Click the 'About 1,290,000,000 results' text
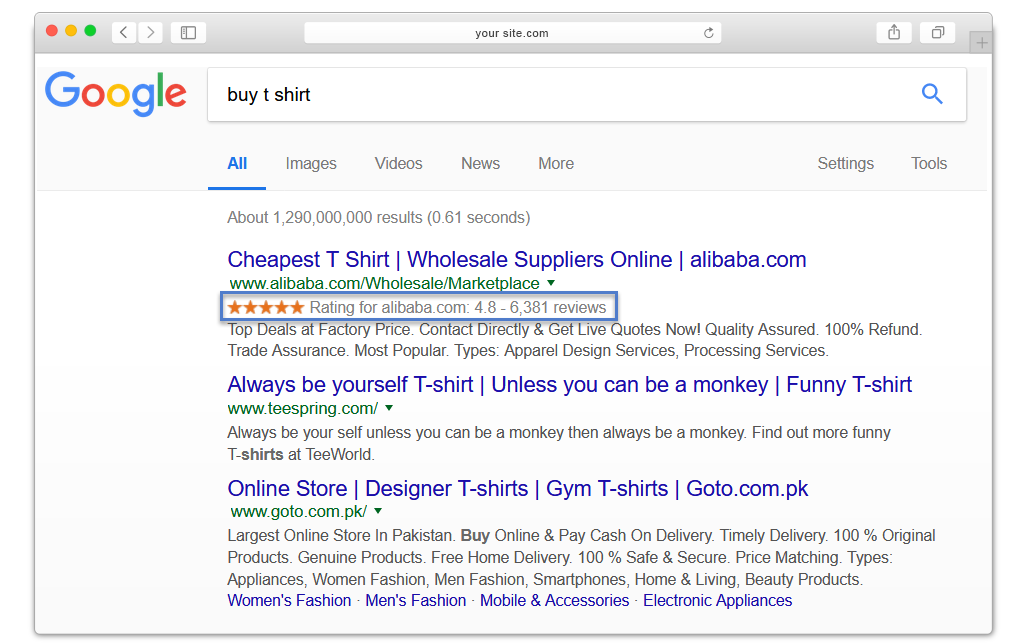The image size is (1024, 643). (x=379, y=217)
